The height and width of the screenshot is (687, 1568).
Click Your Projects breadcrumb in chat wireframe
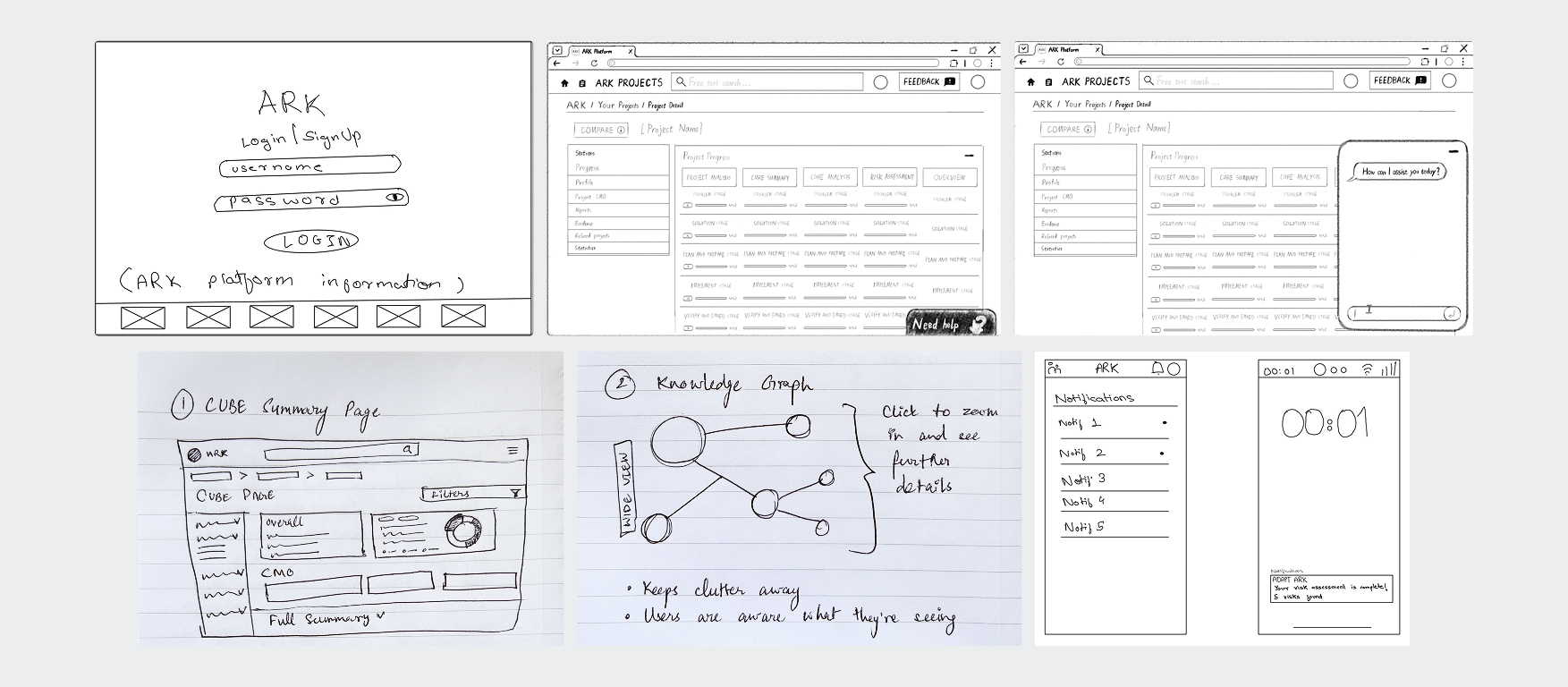click(1085, 105)
